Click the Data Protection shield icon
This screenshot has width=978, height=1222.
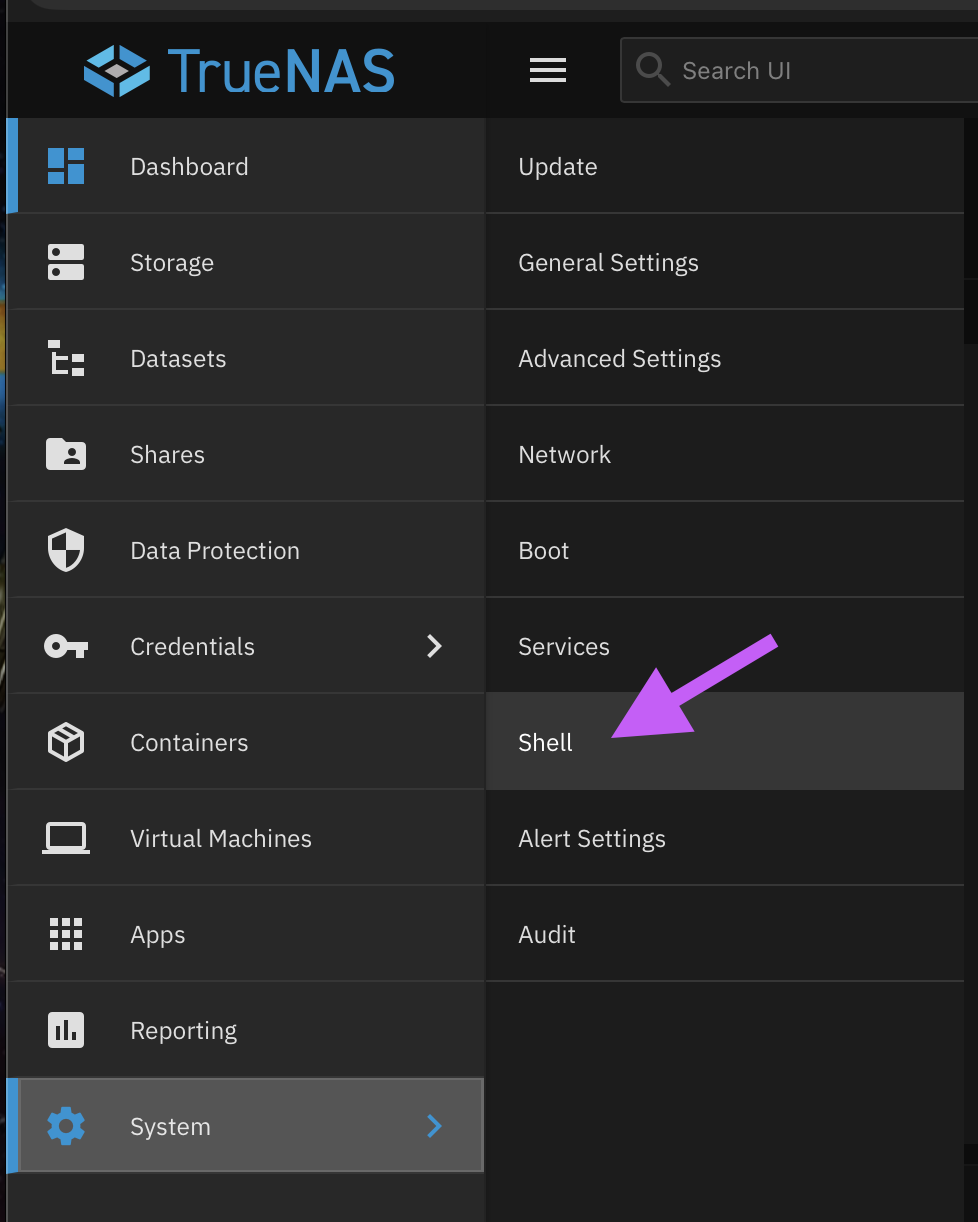coord(66,550)
